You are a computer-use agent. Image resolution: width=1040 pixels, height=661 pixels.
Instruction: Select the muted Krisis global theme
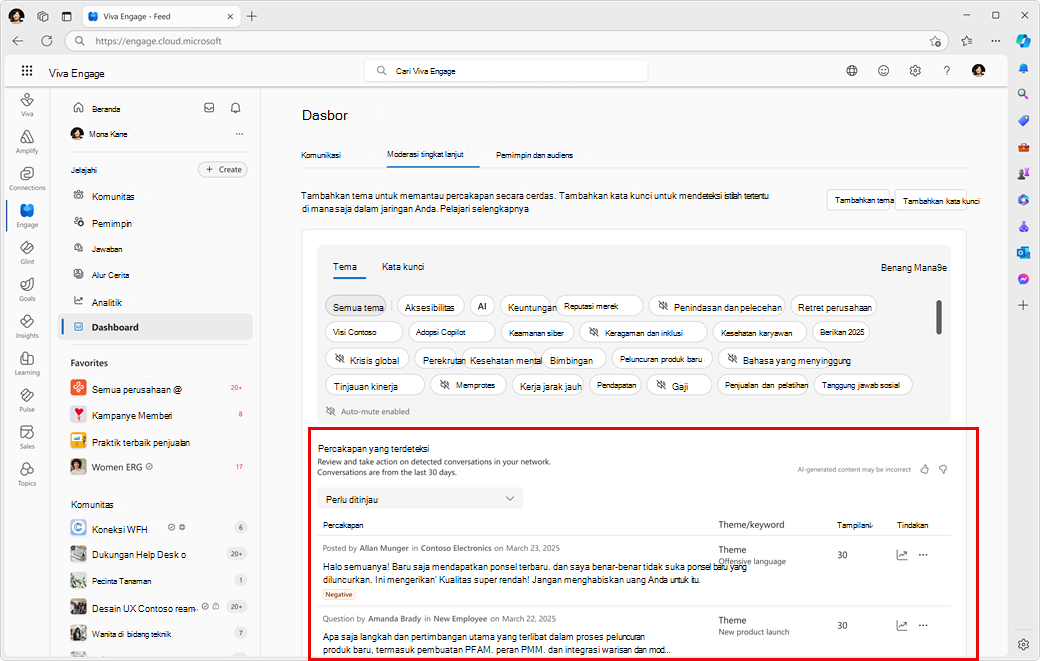366,359
